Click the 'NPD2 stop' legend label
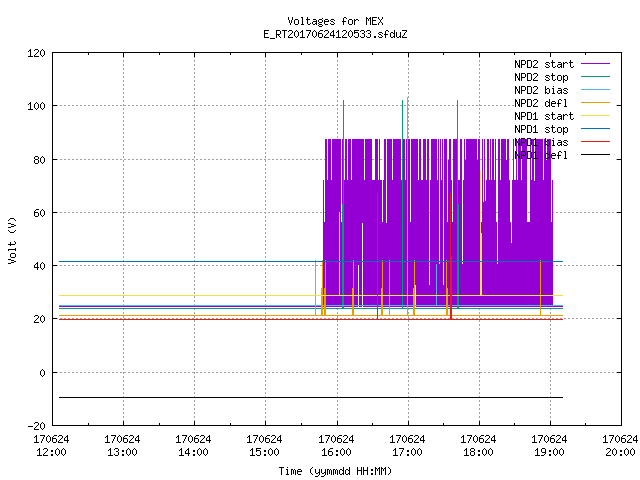 [541, 77]
